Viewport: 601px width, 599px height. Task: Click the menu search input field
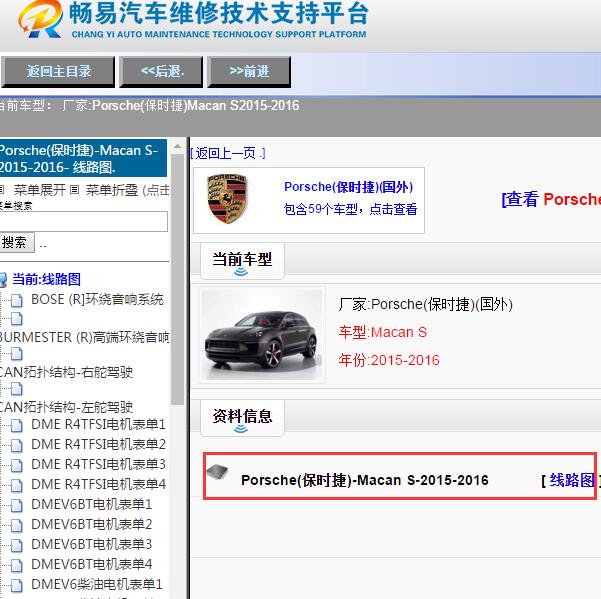[83, 222]
